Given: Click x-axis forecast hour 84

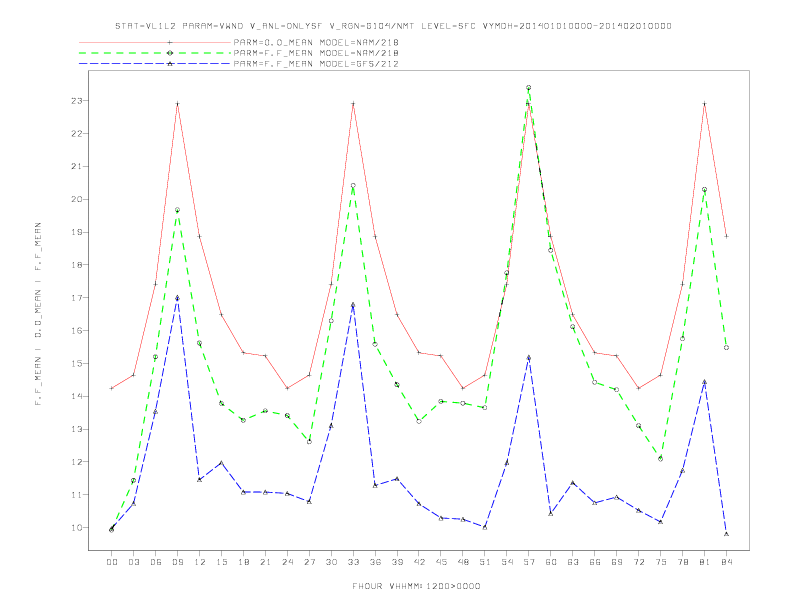Looking at the screenshot, I should coord(726,562).
